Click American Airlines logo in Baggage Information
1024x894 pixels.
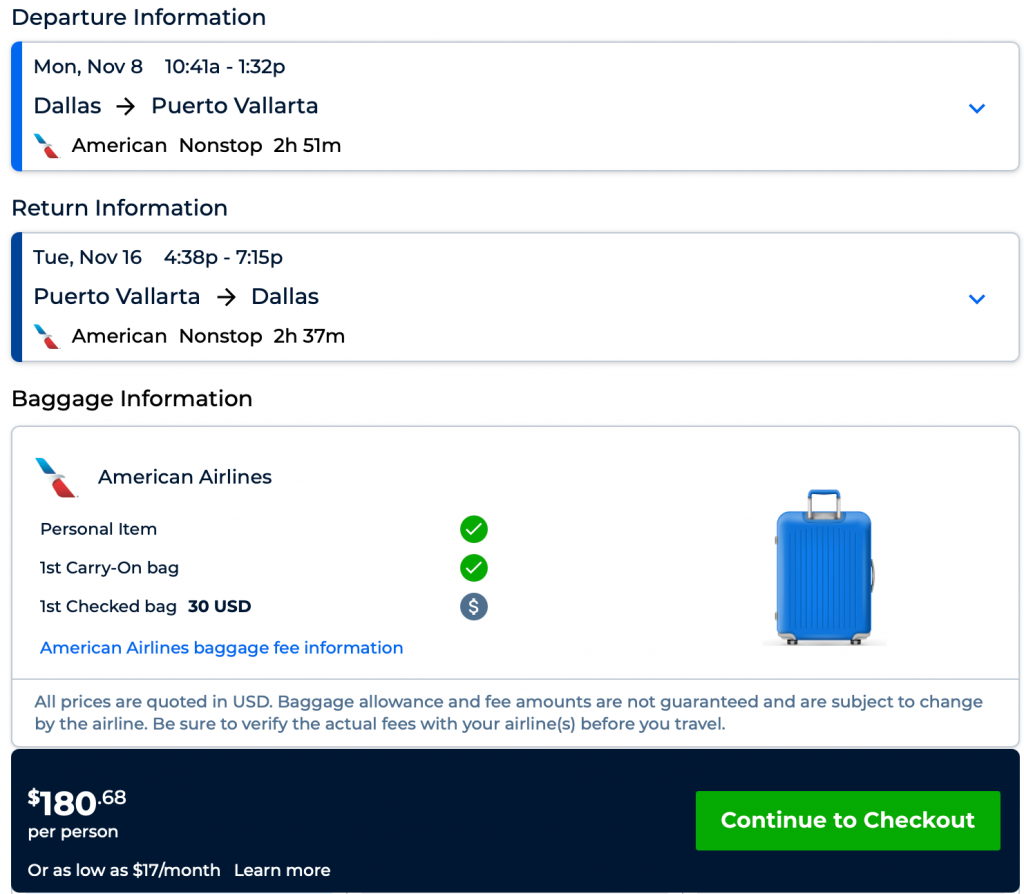click(x=57, y=478)
